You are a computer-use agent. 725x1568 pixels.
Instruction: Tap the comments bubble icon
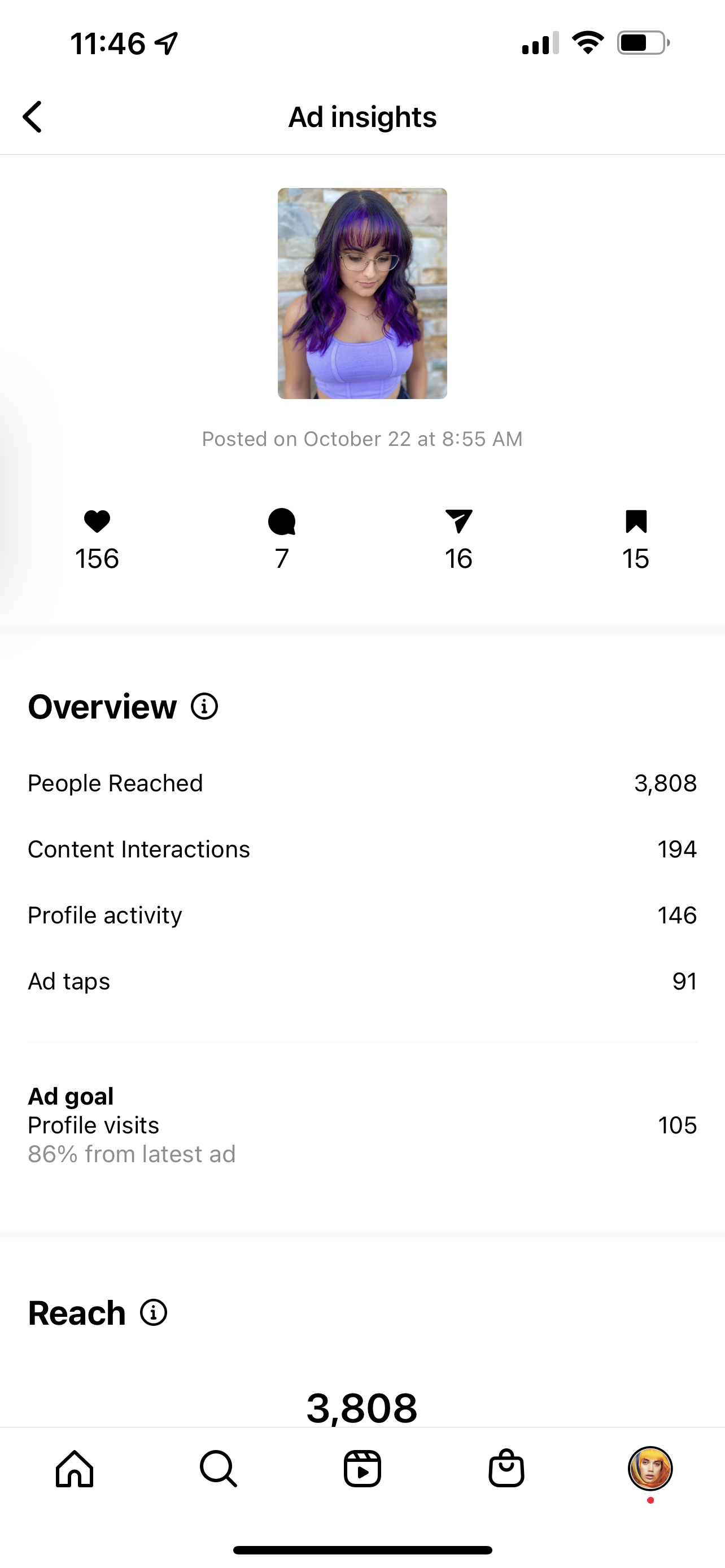281,522
